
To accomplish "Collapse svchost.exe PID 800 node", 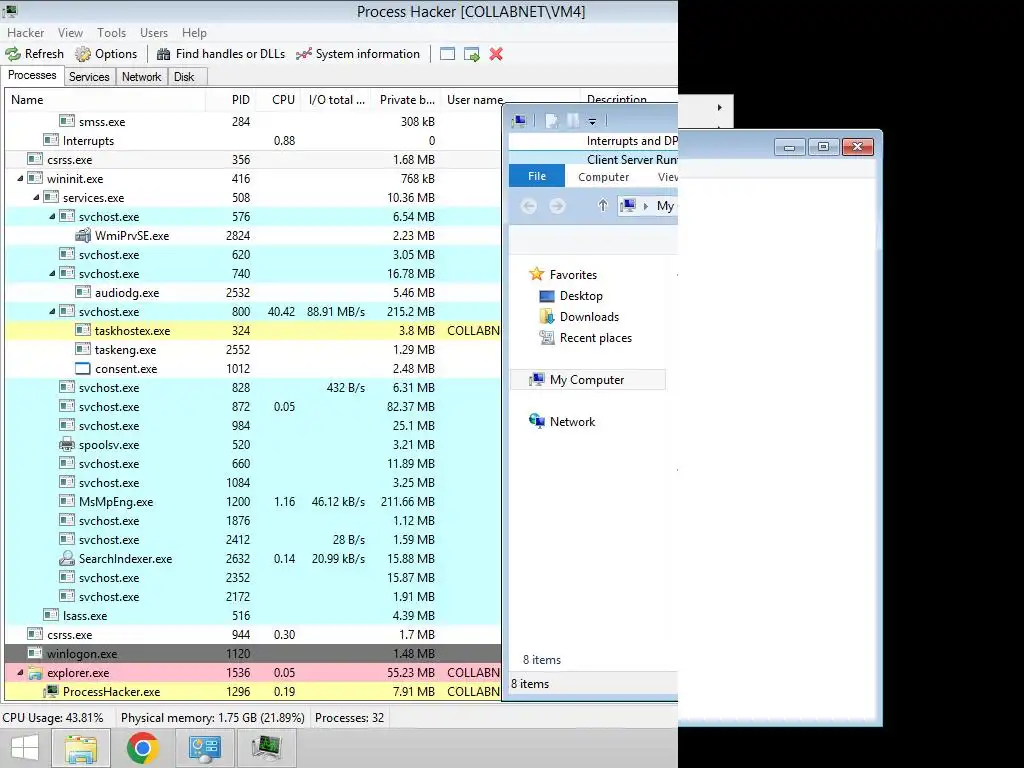I will pos(52,312).
